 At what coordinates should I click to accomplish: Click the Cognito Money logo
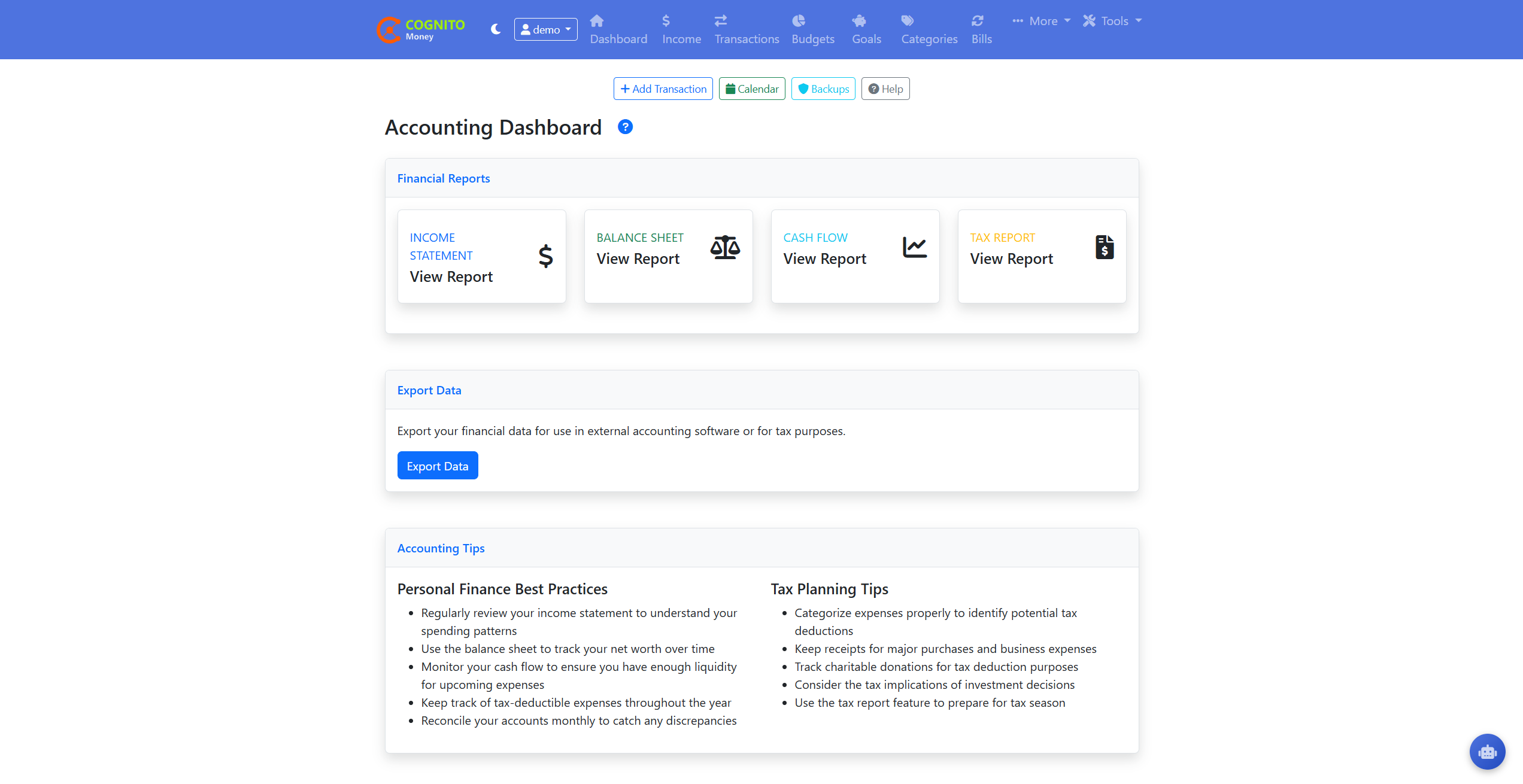tap(421, 29)
